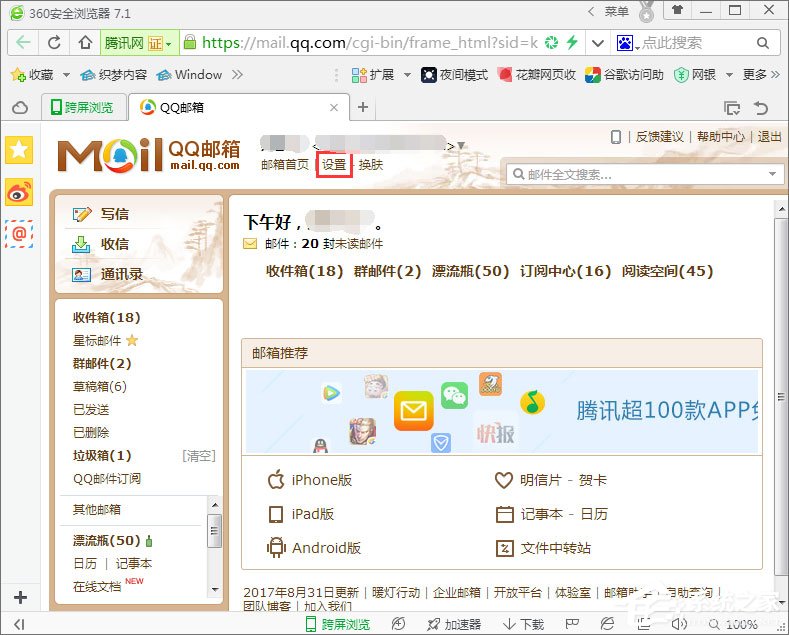The width and height of the screenshot is (789, 635).
Task: Click 退出 to log out
Action: [769, 136]
